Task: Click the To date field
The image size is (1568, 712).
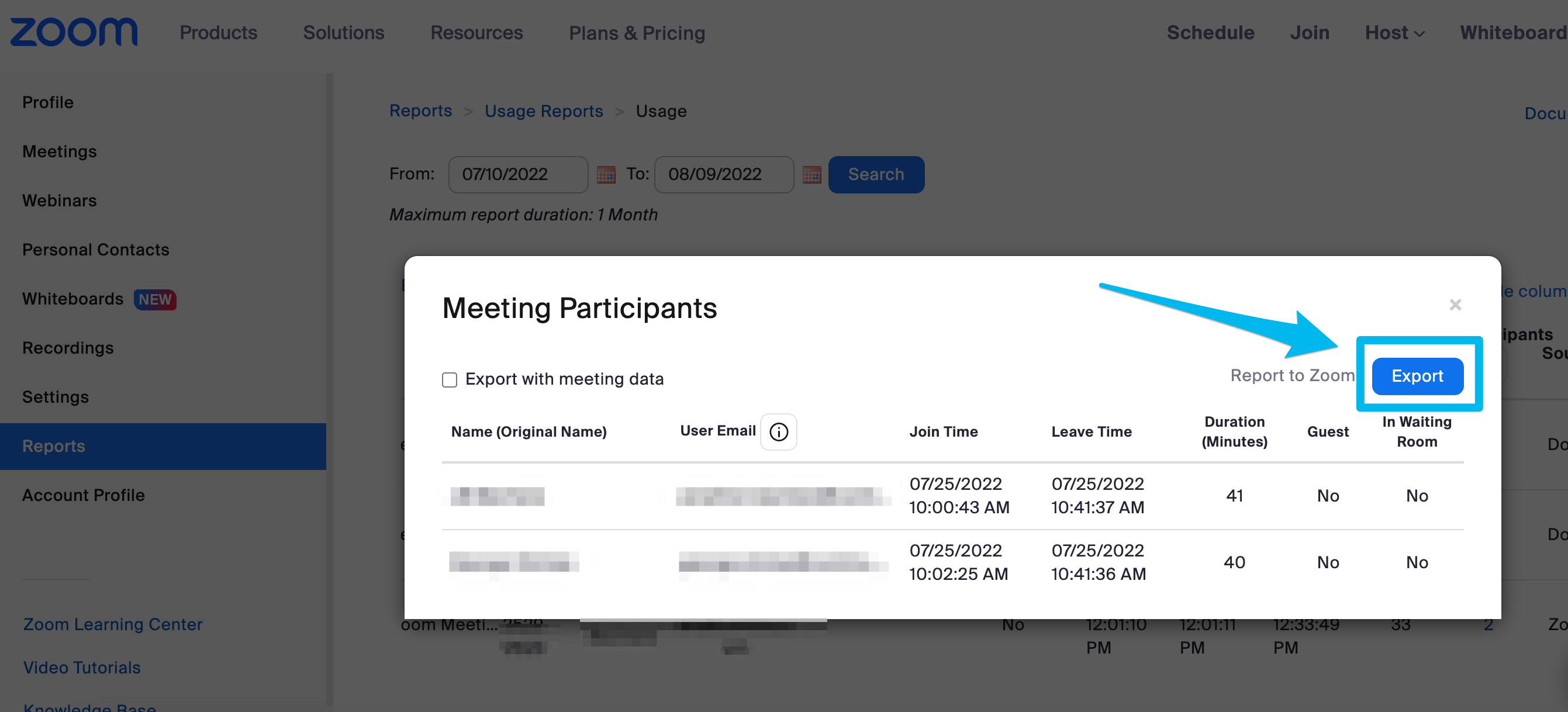Action: coord(724,175)
